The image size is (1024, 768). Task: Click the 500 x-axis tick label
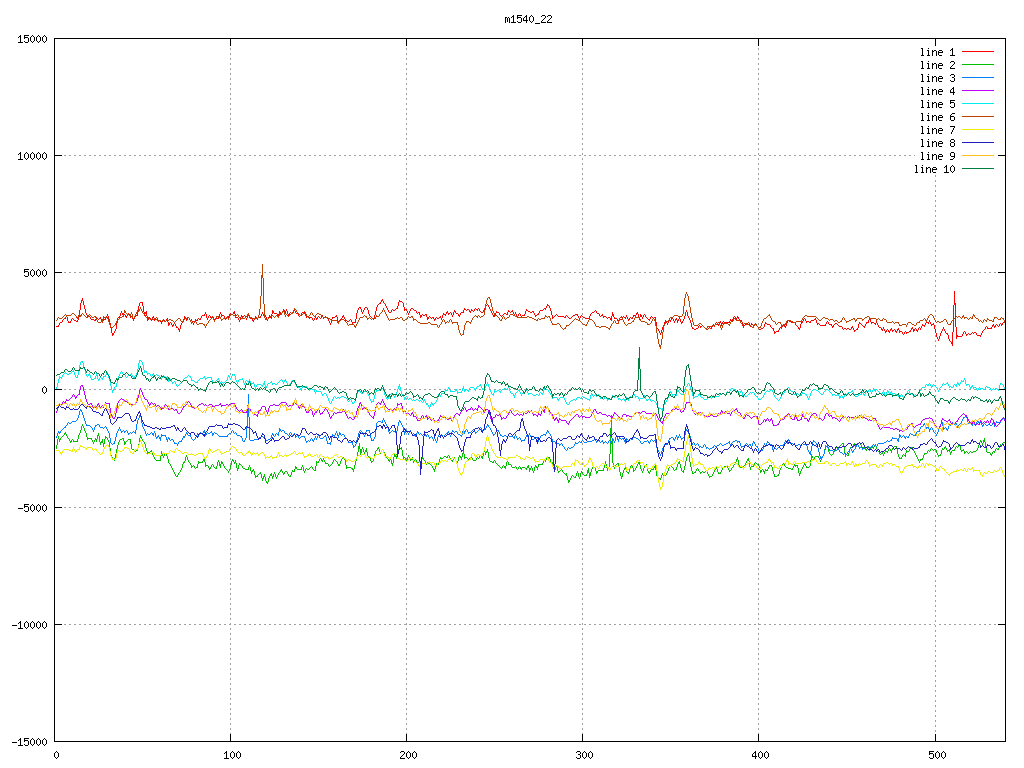click(x=935, y=755)
